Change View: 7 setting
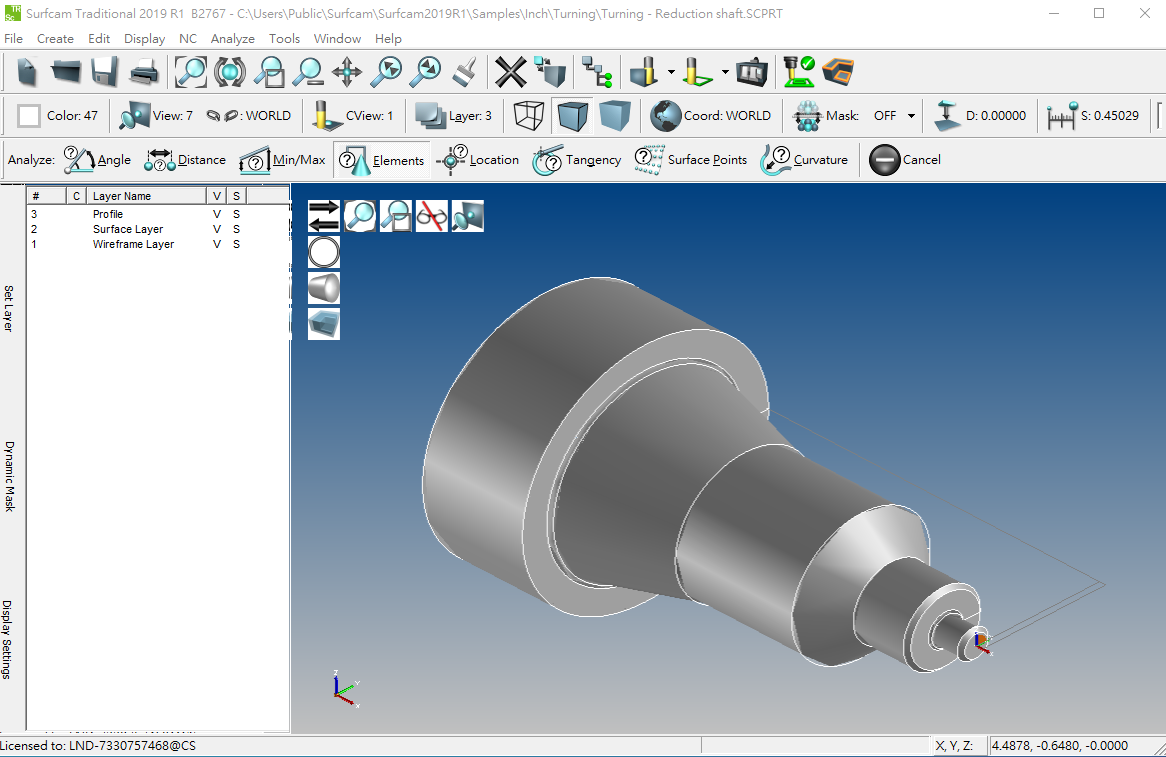Image resolution: width=1166 pixels, height=757 pixels. click(x=156, y=116)
